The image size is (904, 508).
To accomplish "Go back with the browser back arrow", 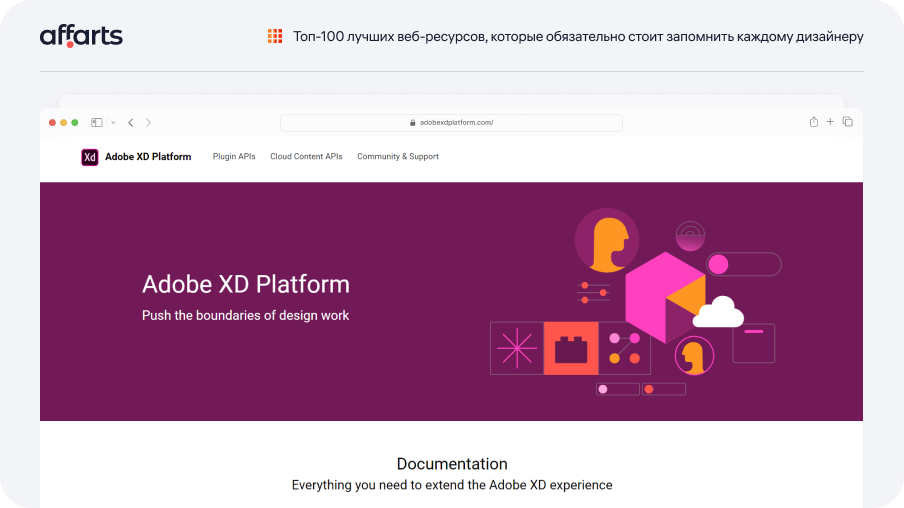I will [x=131, y=122].
